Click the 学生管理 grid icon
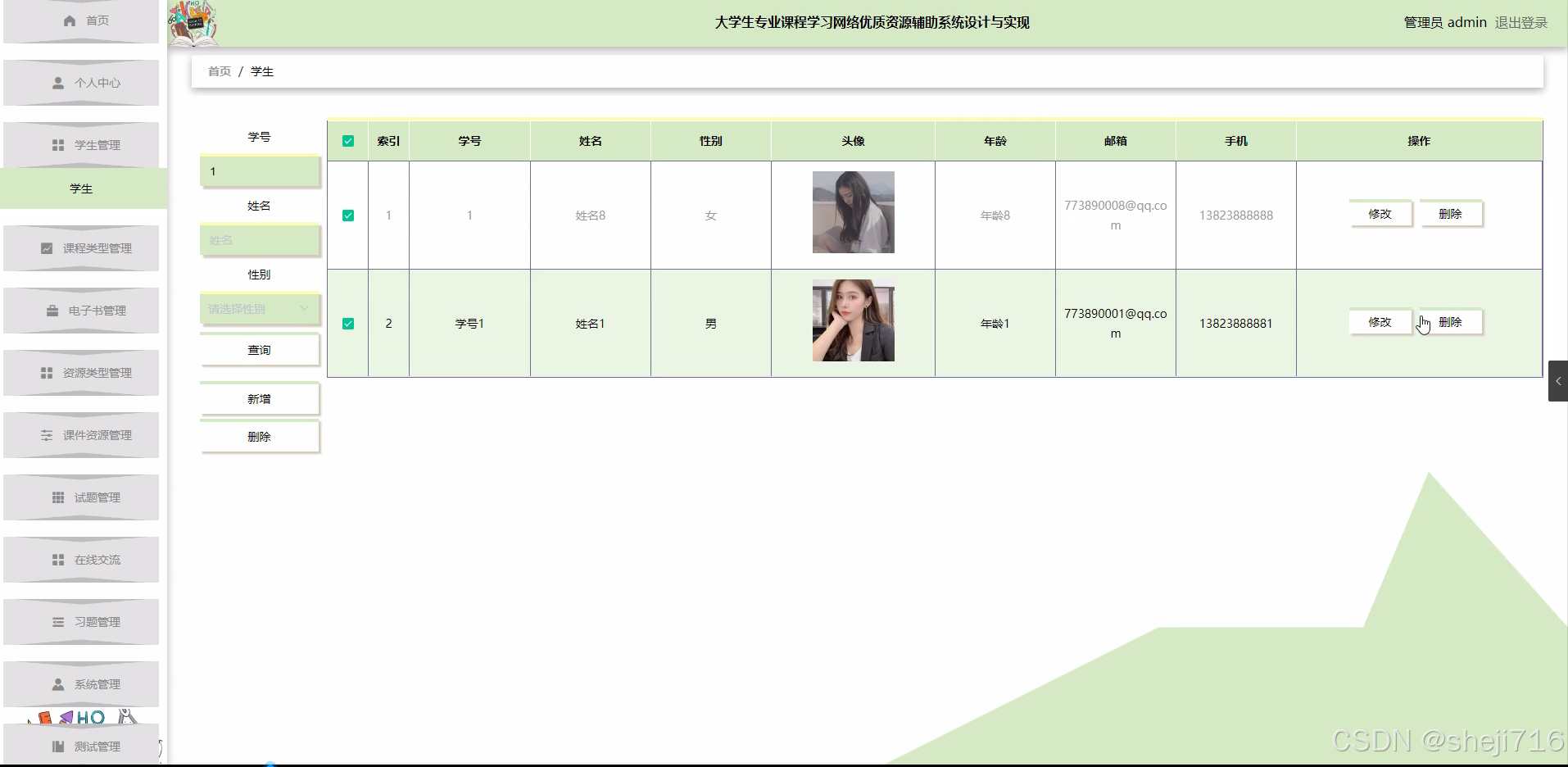This screenshot has height=767, width=1568. pyautogui.click(x=57, y=145)
